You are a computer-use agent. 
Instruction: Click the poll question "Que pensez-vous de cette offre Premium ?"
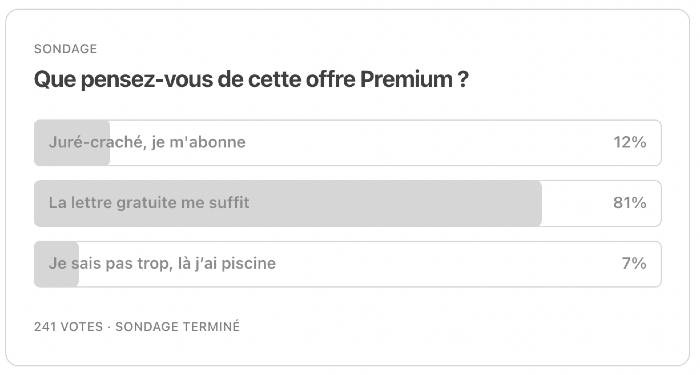click(x=251, y=79)
